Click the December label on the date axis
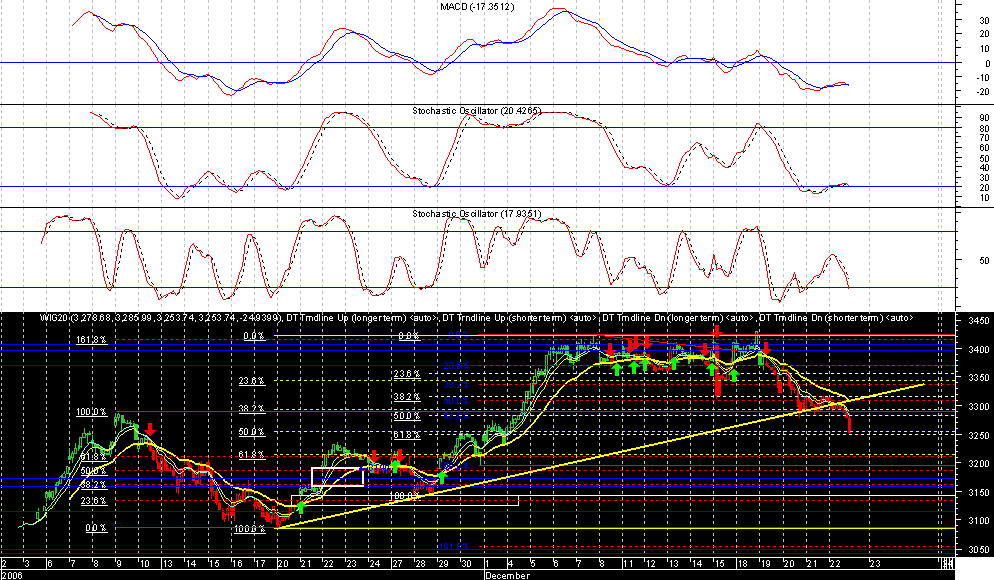 click(506, 576)
